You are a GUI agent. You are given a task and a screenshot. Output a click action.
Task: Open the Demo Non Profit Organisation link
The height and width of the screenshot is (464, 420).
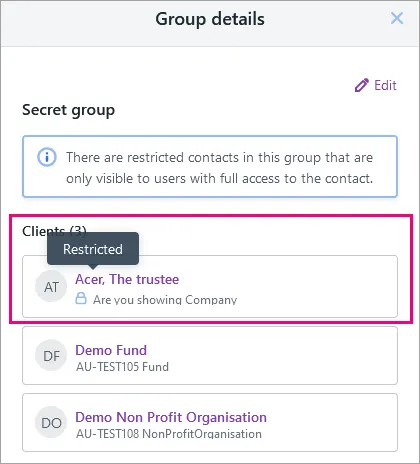click(x=171, y=417)
